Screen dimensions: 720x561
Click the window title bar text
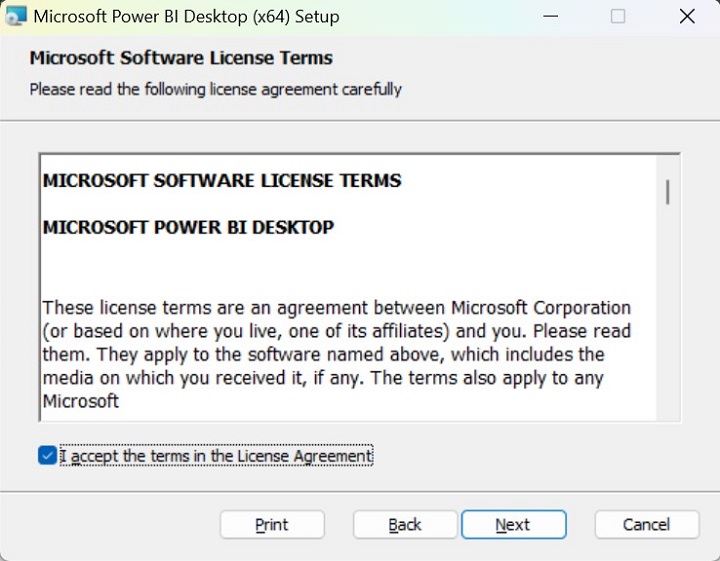pos(186,17)
